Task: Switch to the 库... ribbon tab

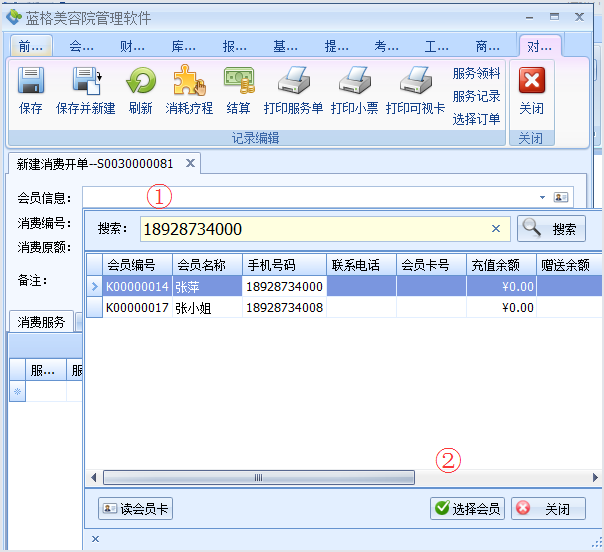Action: tap(183, 46)
